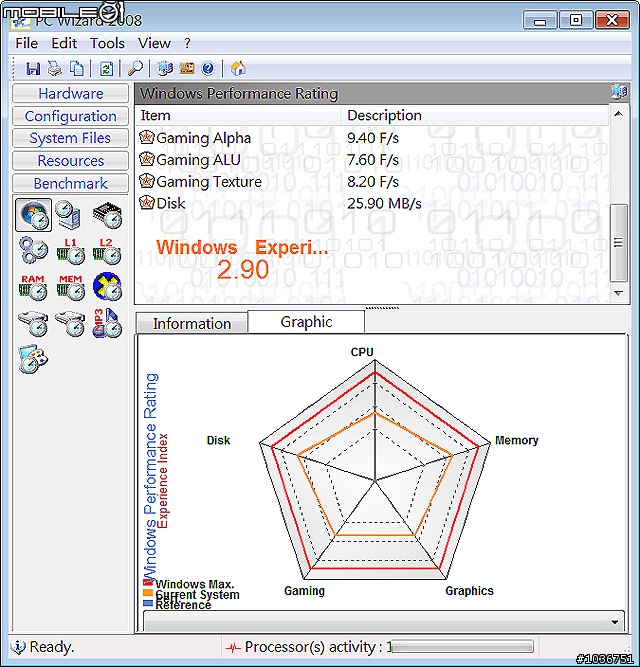Click the icon beside Gaming ALU row
The image size is (640, 667).
pos(147,160)
